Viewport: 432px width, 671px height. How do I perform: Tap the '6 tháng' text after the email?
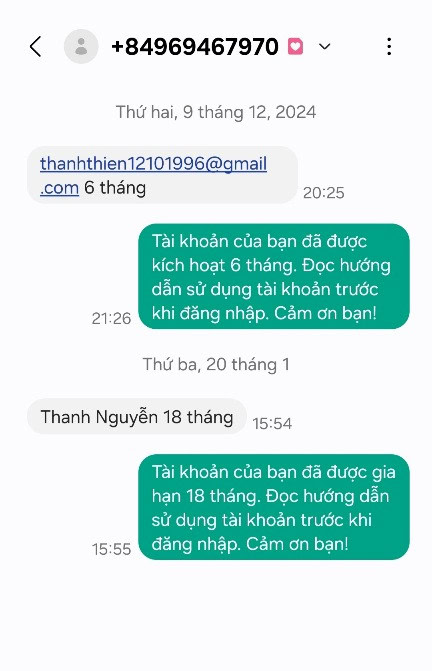(x=115, y=188)
